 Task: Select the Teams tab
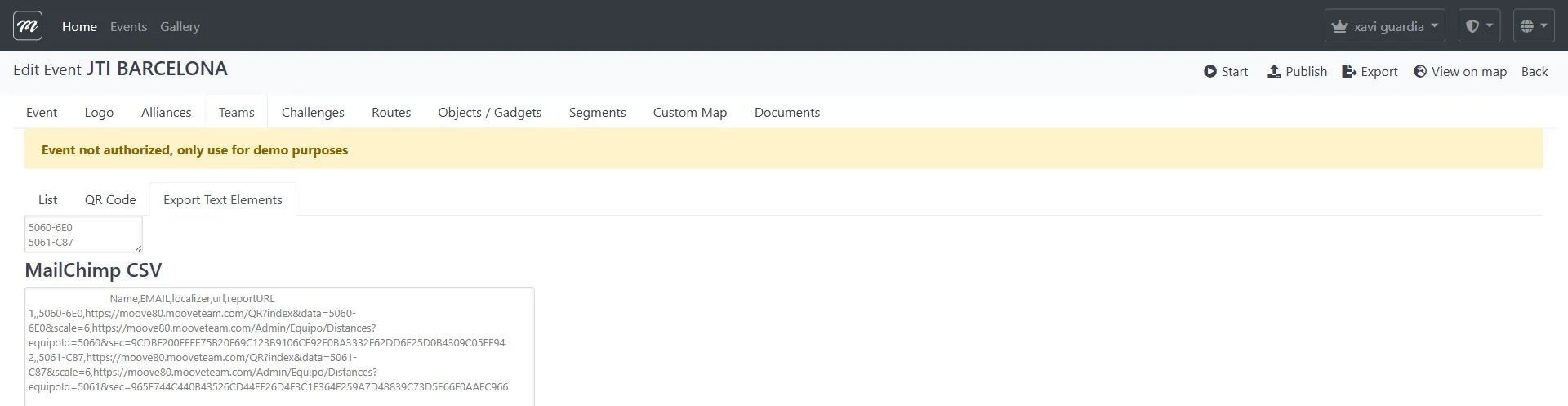236,112
